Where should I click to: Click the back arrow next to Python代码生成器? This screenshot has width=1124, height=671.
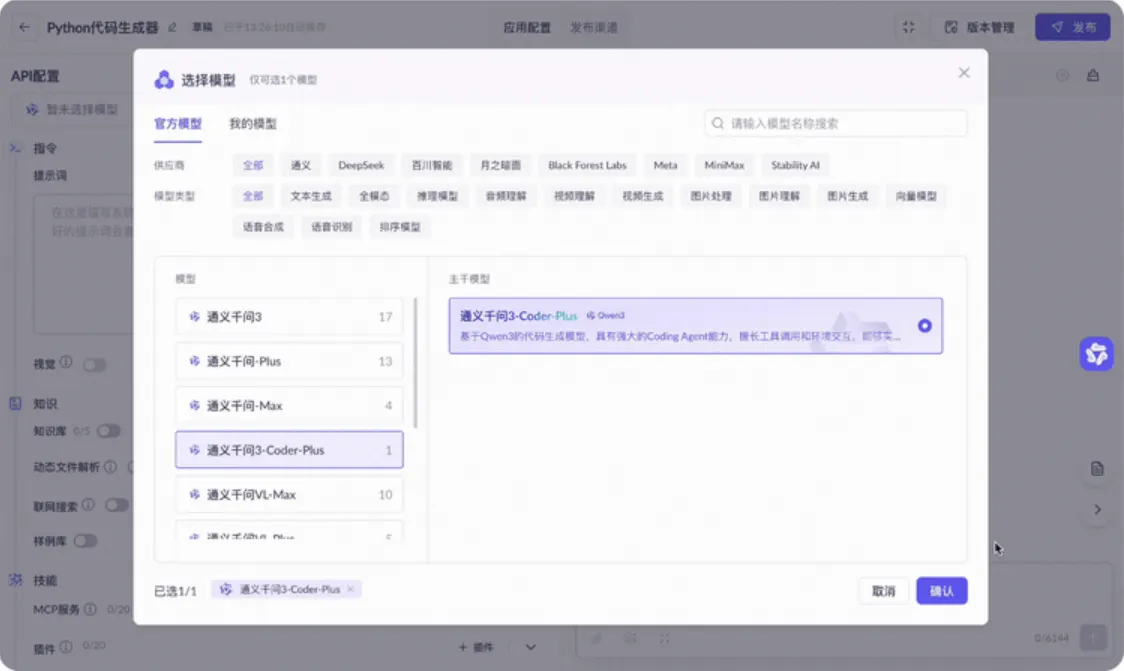[x=24, y=27]
